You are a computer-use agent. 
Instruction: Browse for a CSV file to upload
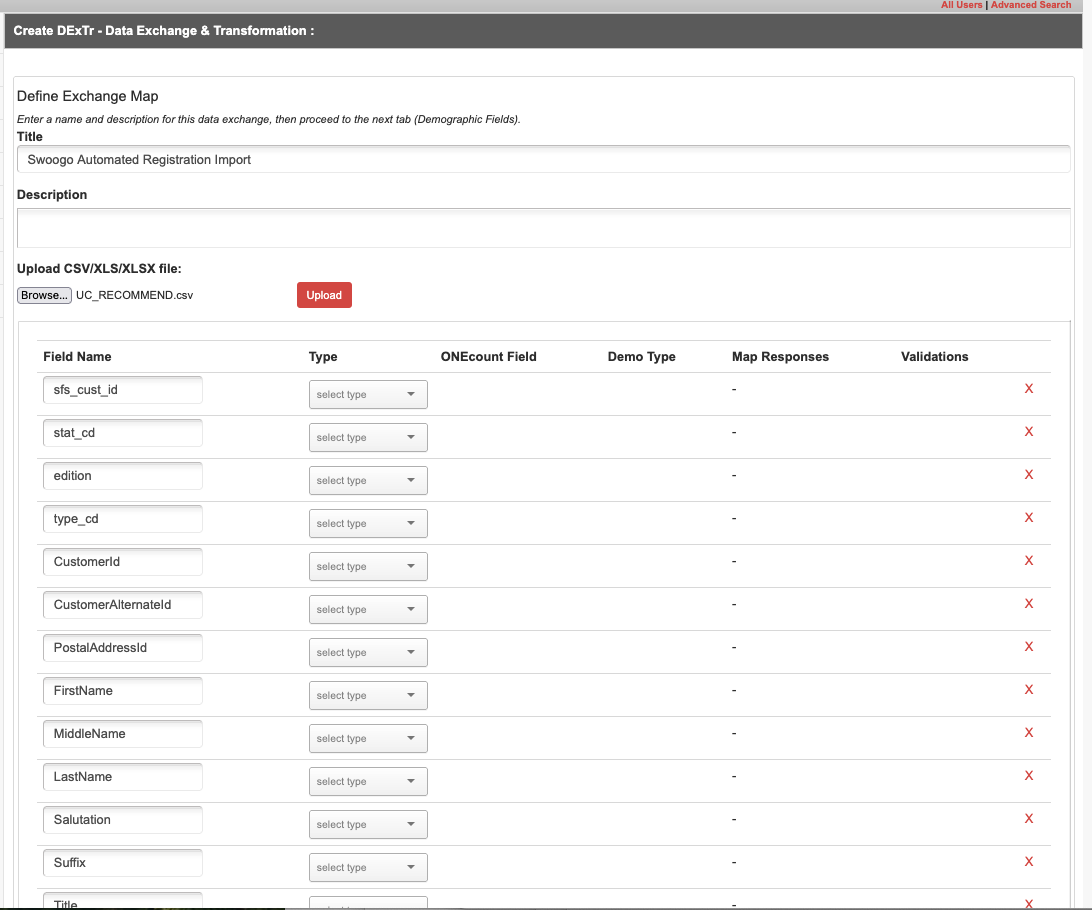click(45, 295)
